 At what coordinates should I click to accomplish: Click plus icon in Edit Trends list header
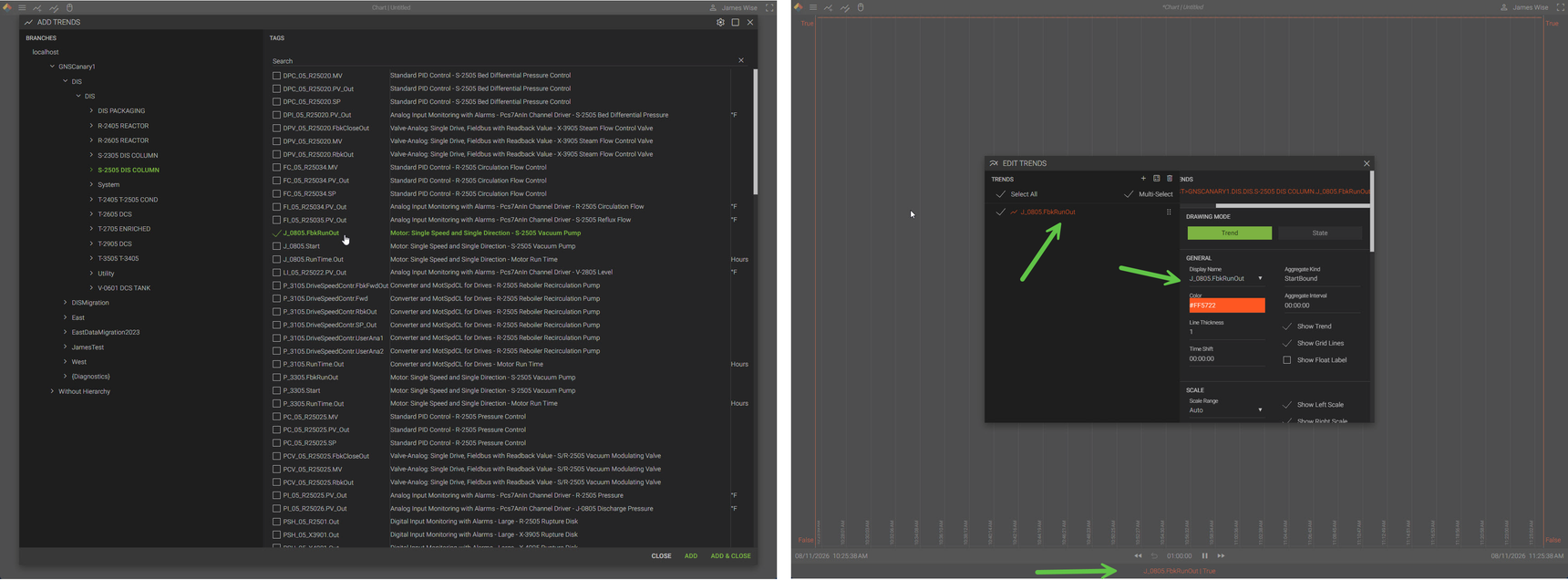point(1143,179)
